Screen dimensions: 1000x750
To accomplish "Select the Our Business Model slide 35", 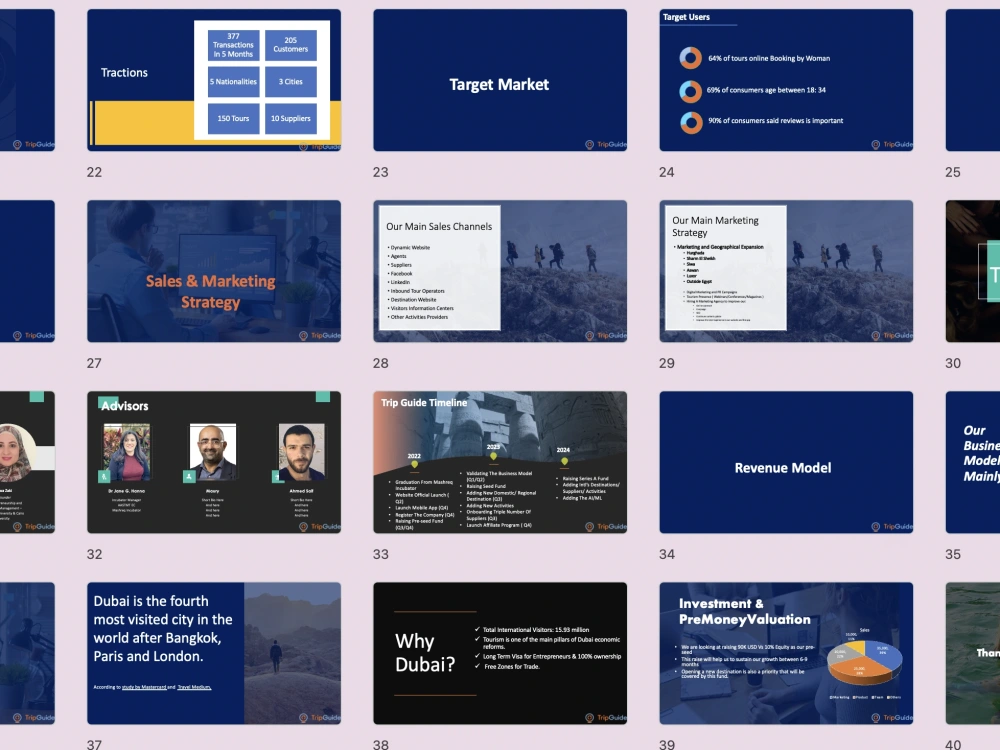I will tap(973, 462).
